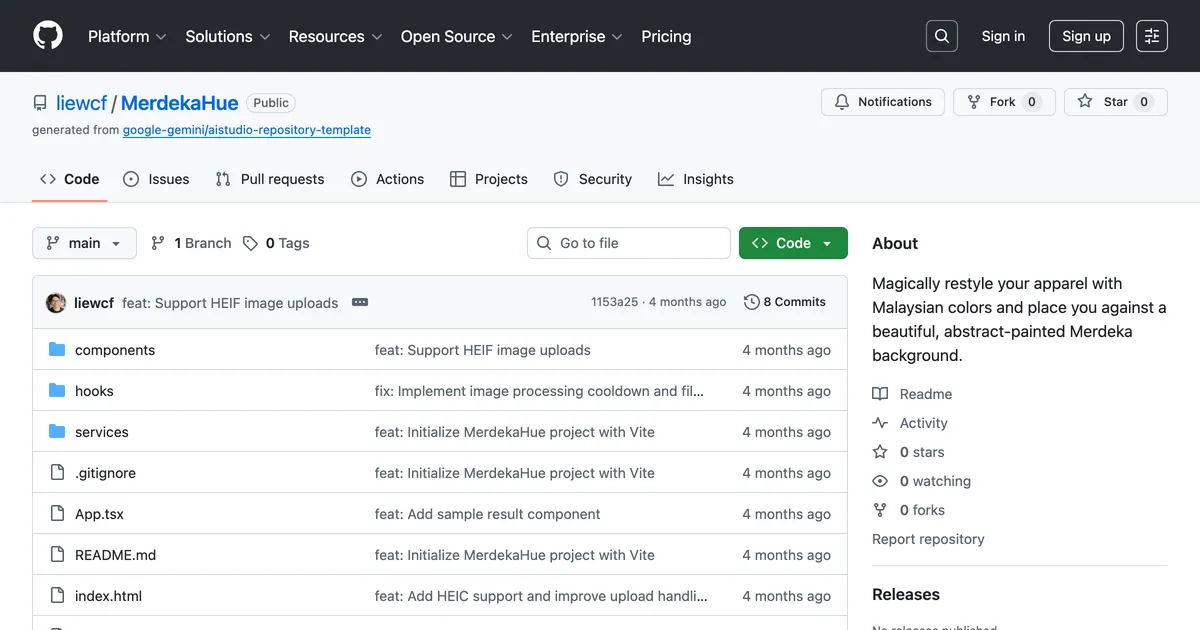Toggle notifications for this repository
The image size is (1200, 630).
882,101
